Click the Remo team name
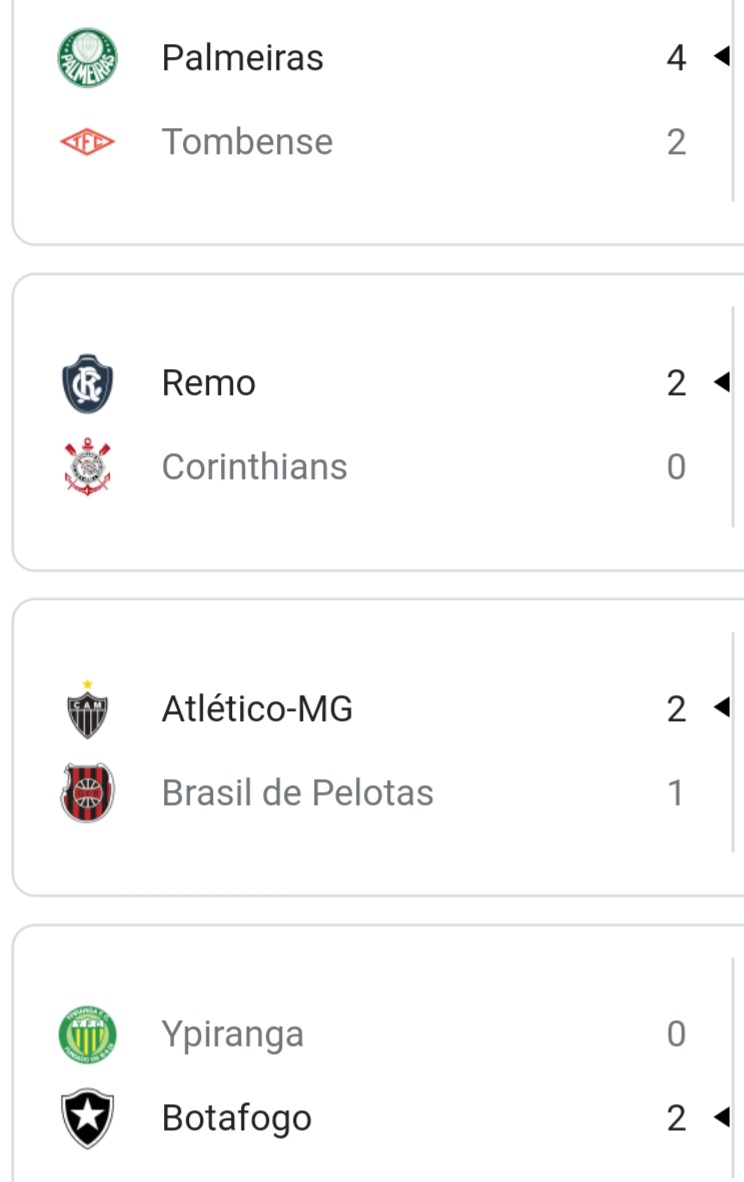Image resolution: width=744 pixels, height=1182 pixels. point(208,383)
